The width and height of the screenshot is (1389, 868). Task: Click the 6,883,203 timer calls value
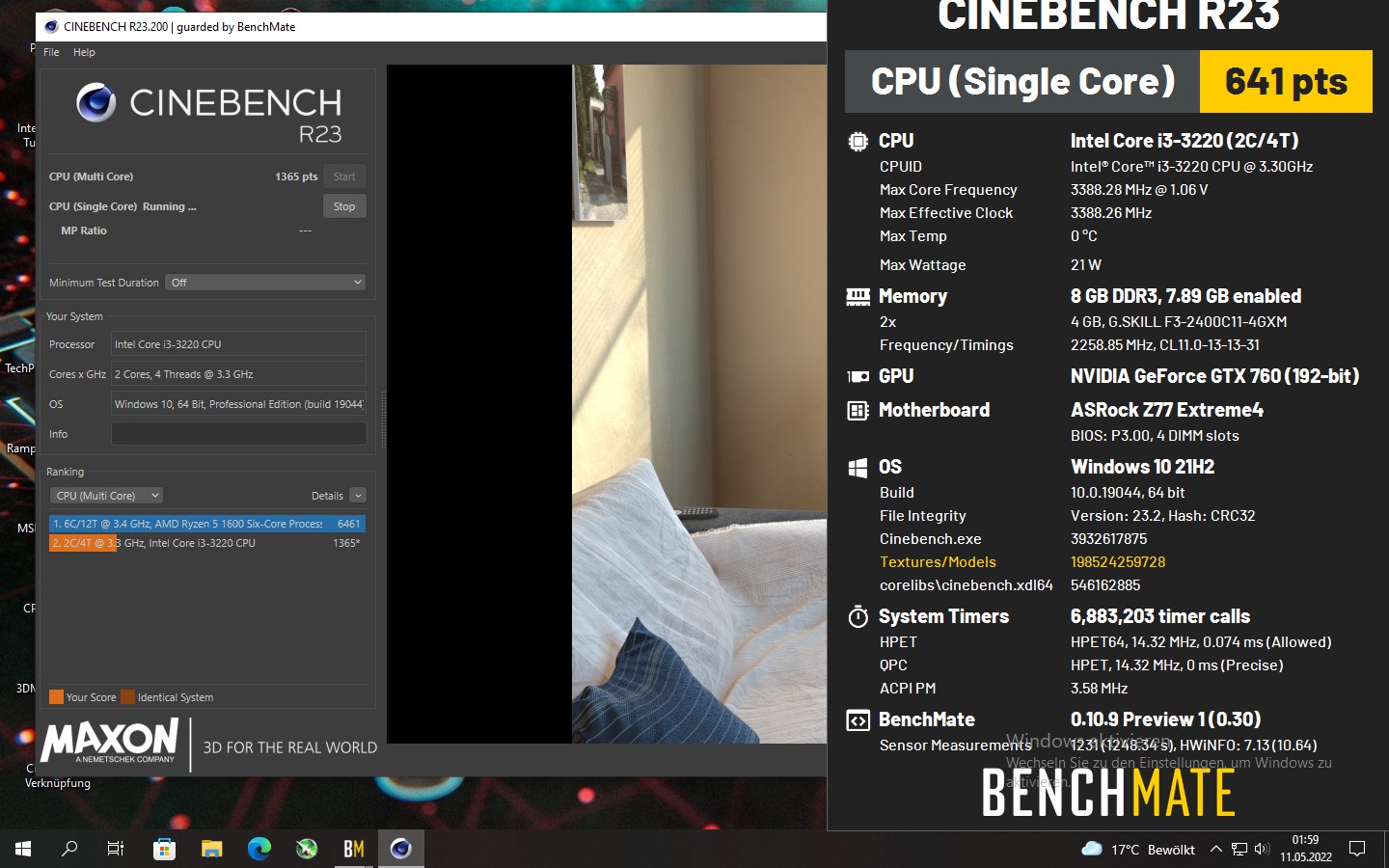pyautogui.click(x=1160, y=616)
